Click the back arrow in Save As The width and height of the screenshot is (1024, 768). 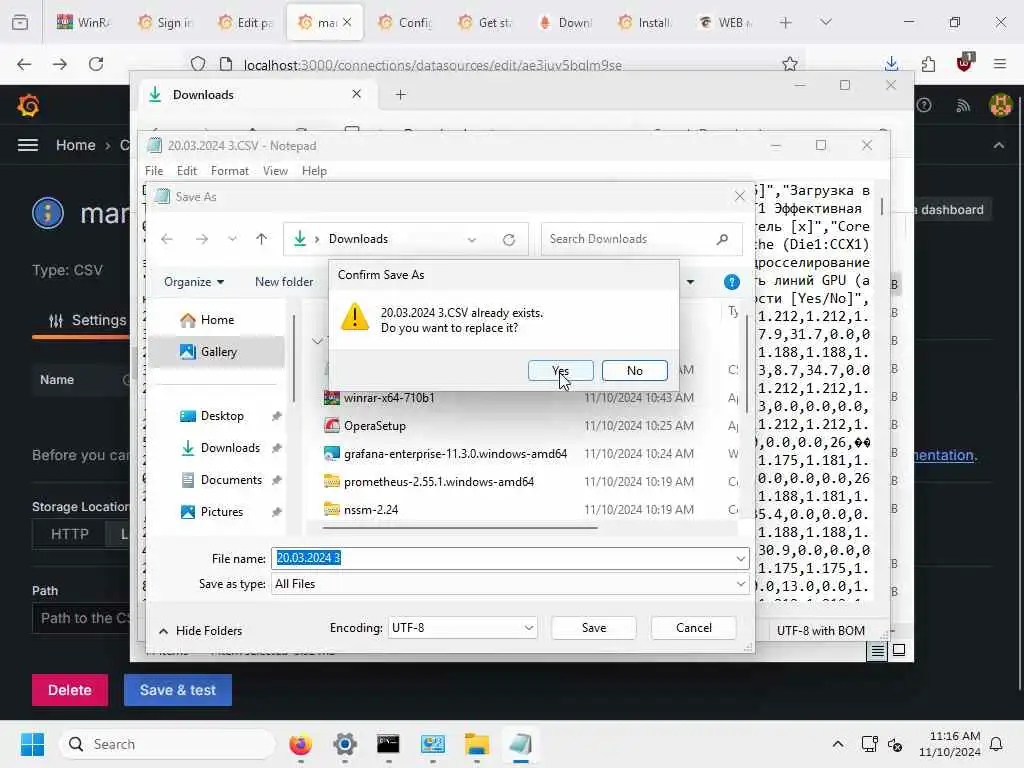[x=167, y=239]
